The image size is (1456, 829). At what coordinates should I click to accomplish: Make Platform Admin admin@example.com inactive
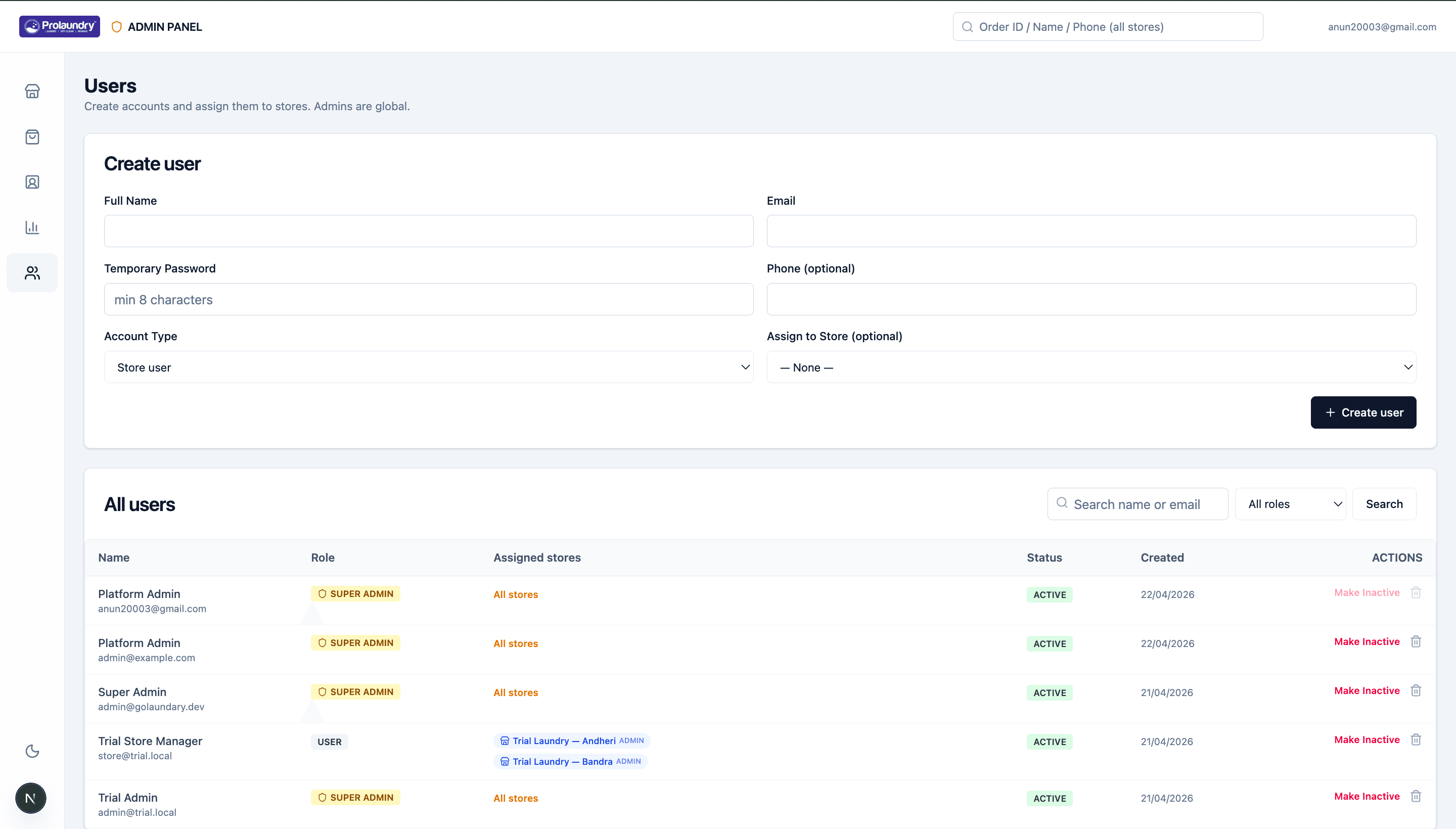(x=1367, y=641)
